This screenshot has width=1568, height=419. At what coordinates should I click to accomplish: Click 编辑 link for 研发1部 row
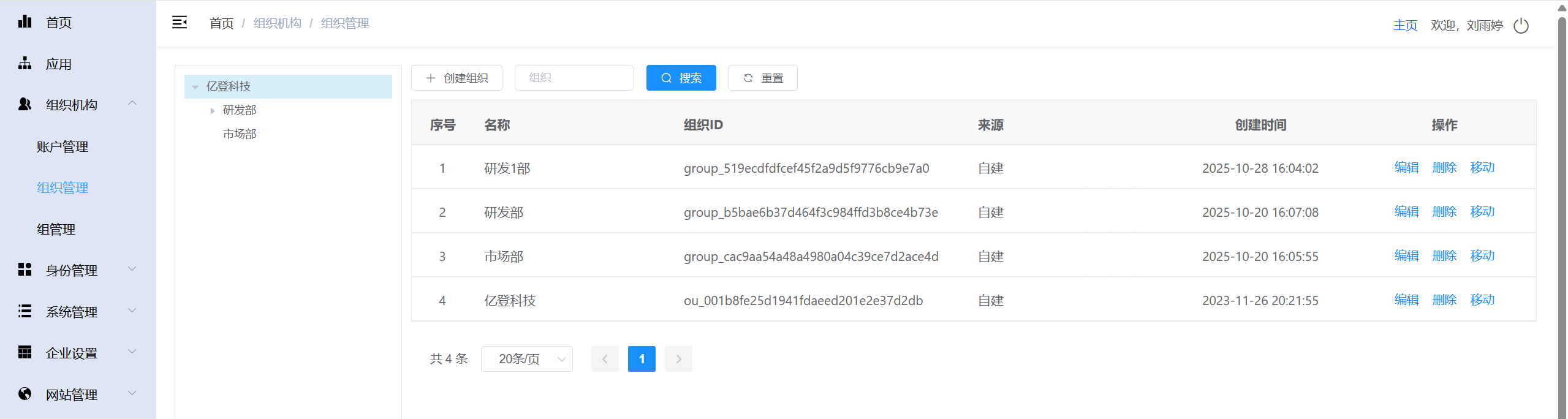[x=1406, y=168]
